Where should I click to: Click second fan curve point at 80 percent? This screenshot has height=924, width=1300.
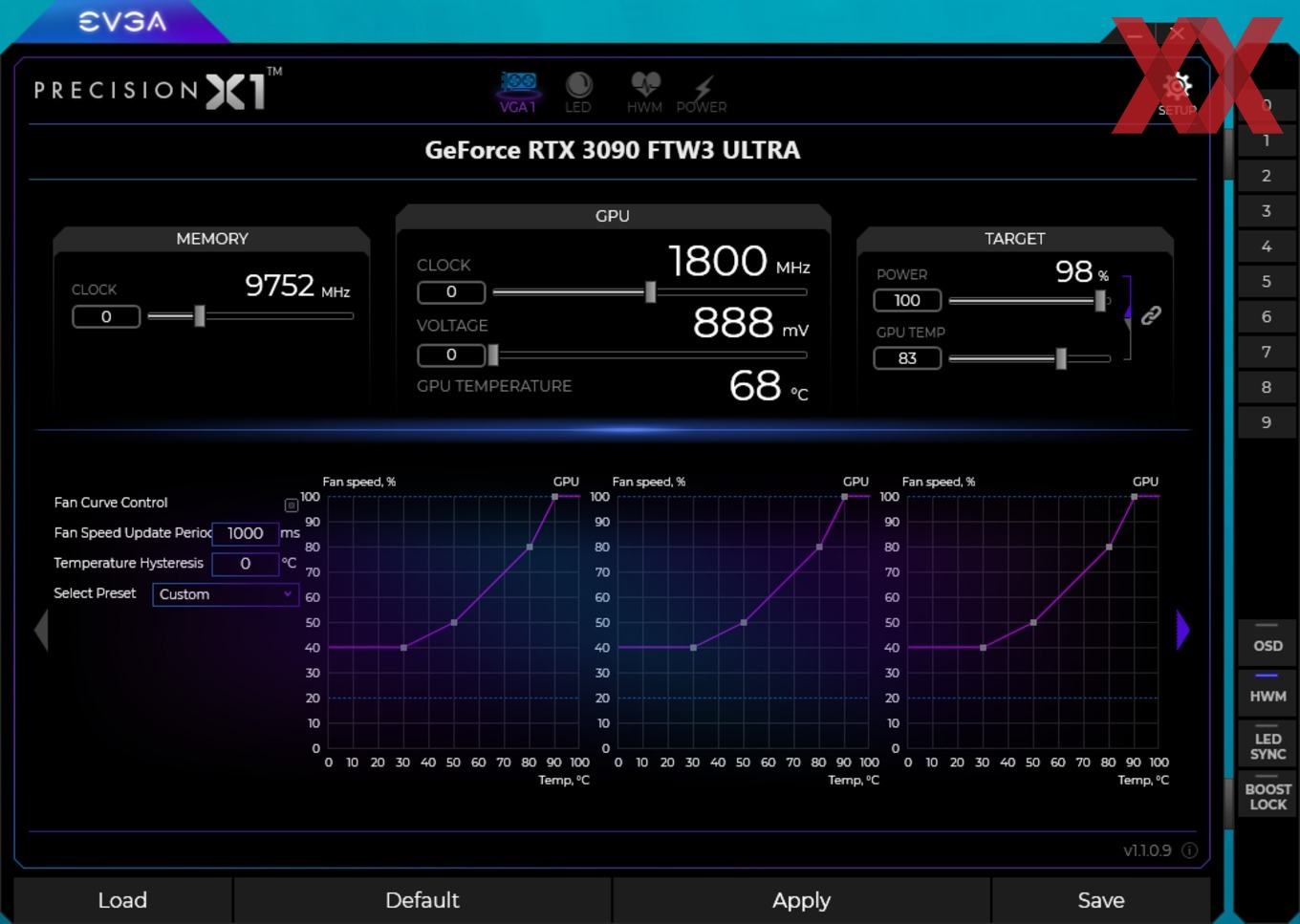point(819,548)
